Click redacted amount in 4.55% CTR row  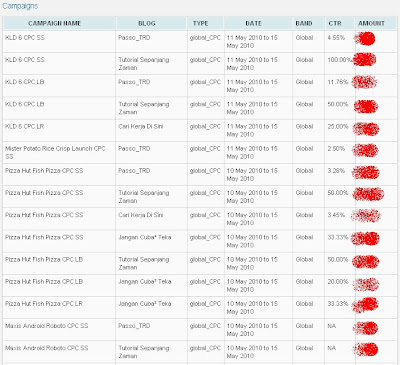point(365,39)
